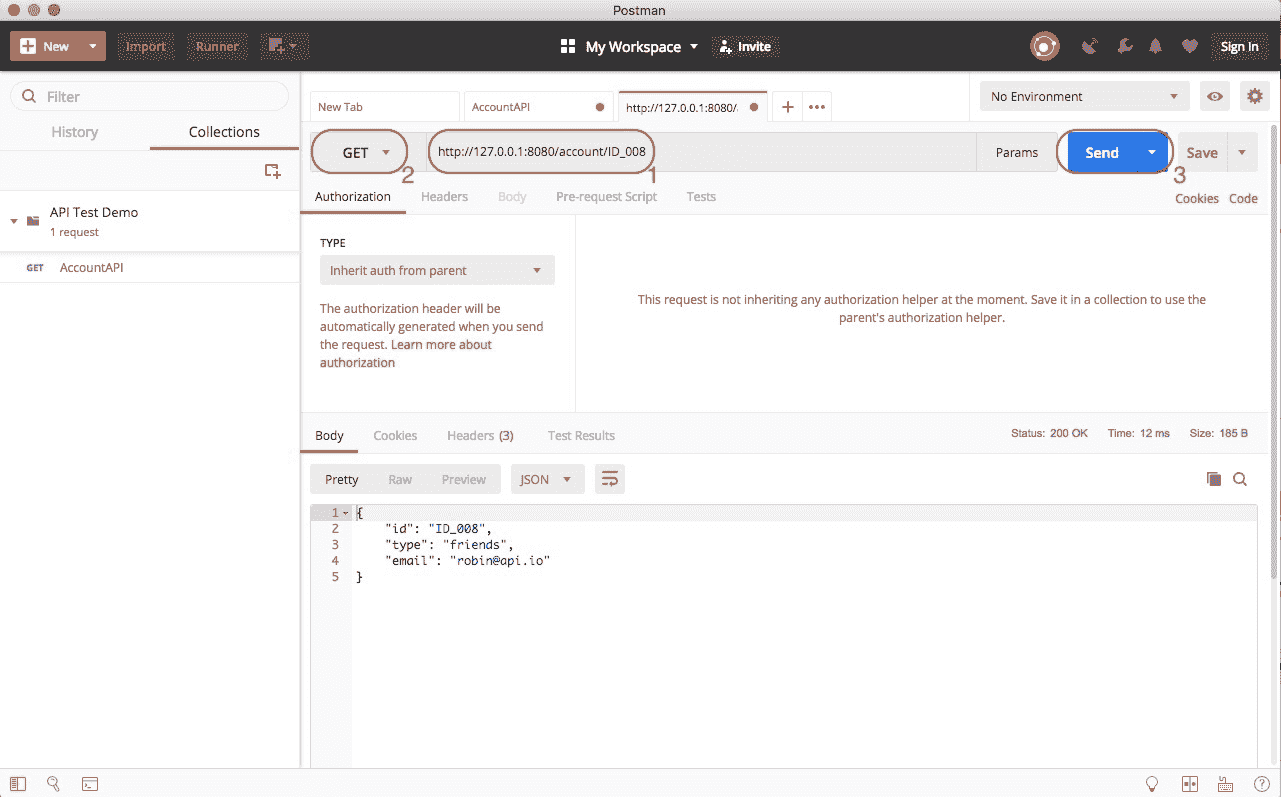The image size is (1281, 797).
Task: Open the No Environment dropdown
Action: (x=1085, y=96)
